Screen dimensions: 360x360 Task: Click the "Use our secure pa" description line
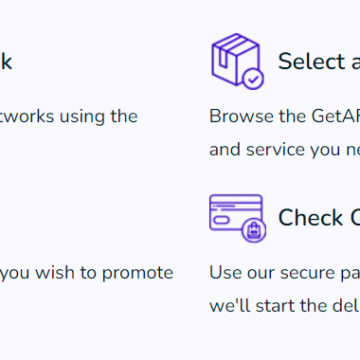285,273
